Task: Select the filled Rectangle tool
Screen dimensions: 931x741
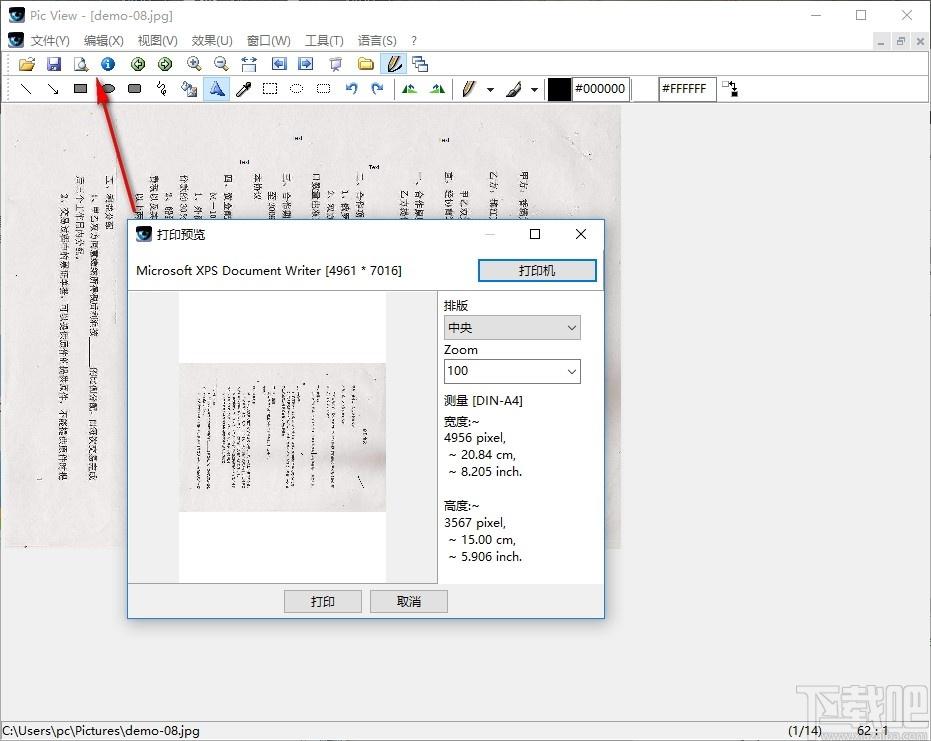Action: pos(81,89)
